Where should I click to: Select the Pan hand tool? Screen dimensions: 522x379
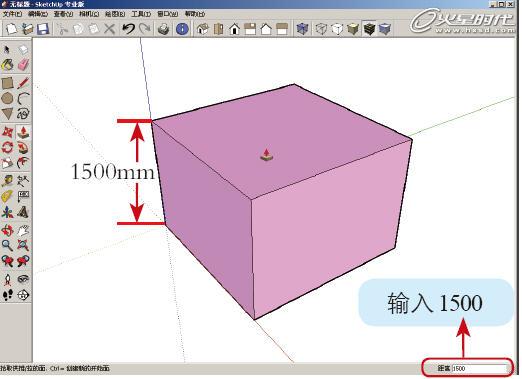pyautogui.click(x=23, y=230)
